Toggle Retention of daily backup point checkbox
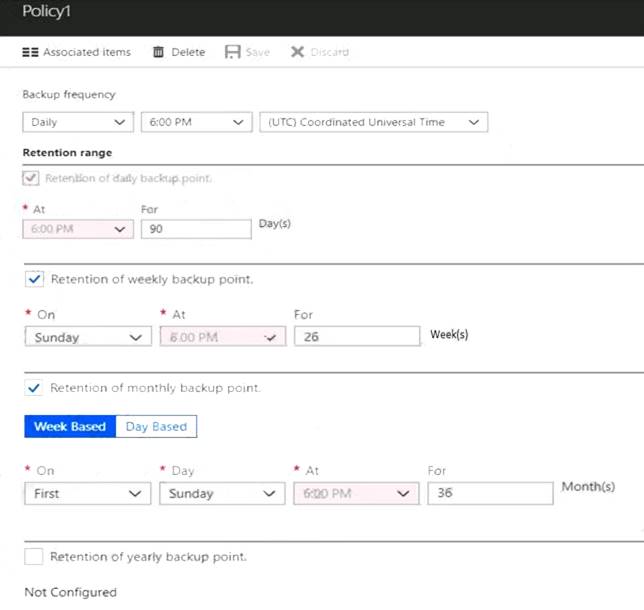The height and width of the screenshot is (610, 644). tap(31, 178)
